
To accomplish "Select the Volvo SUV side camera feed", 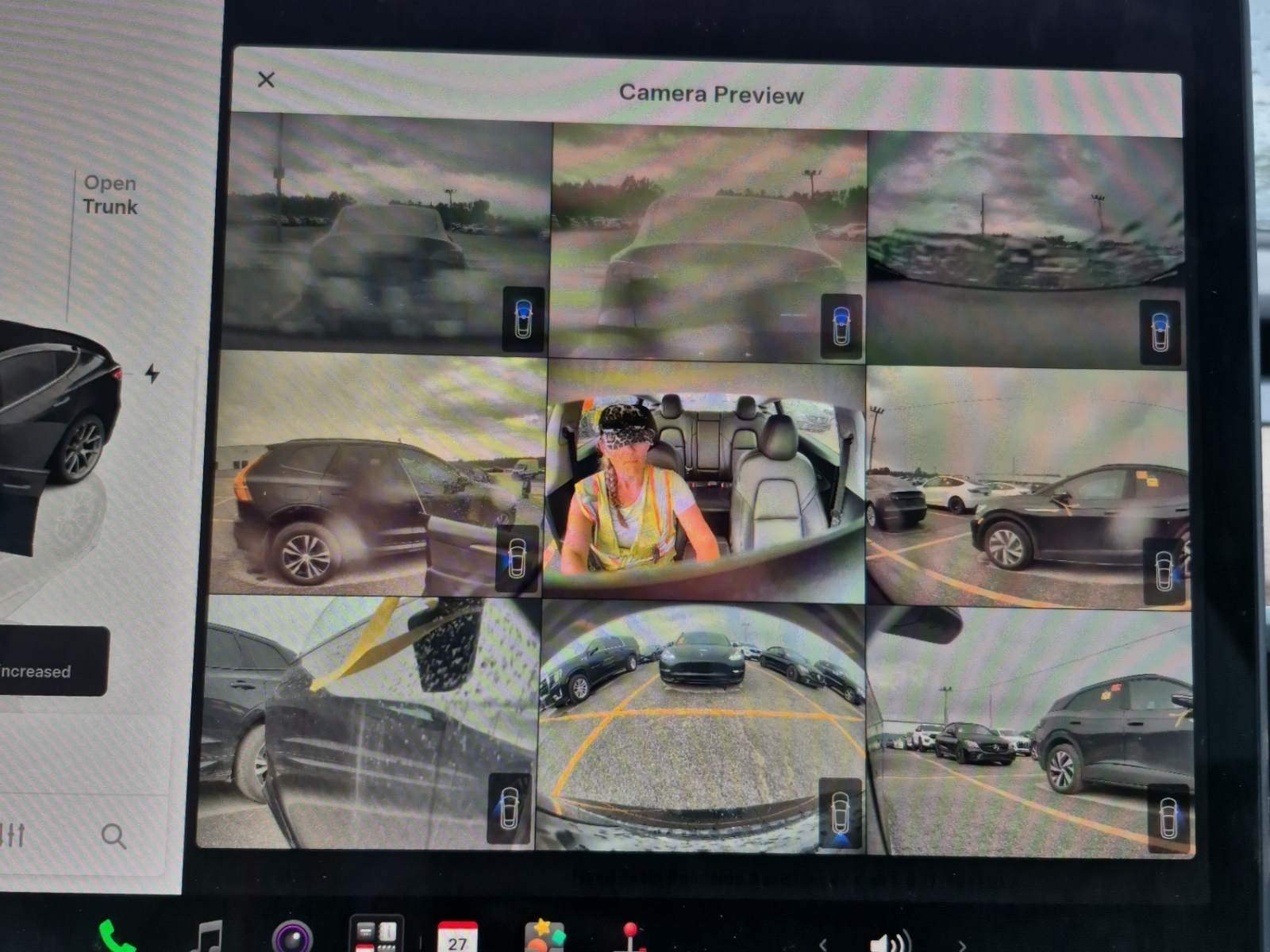I will [381, 474].
